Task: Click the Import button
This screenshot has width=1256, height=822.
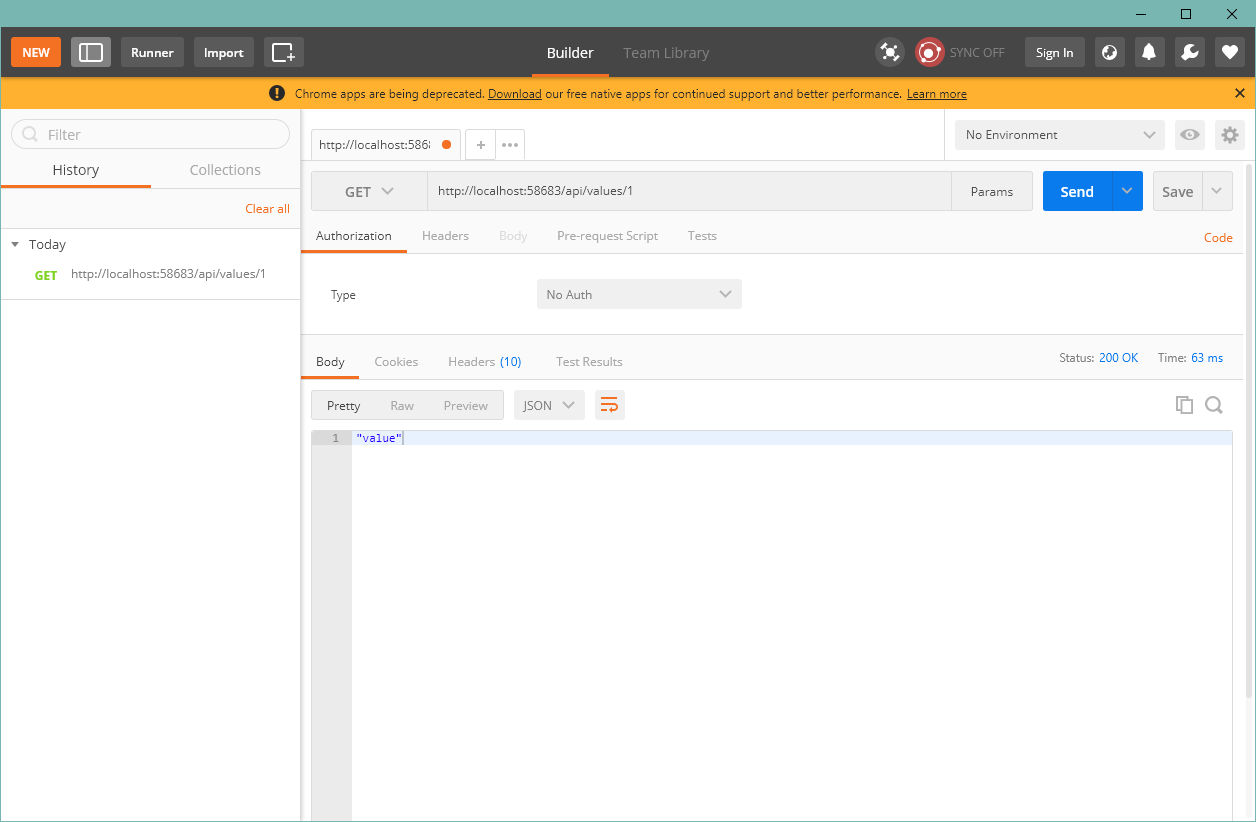Action: click(x=224, y=52)
